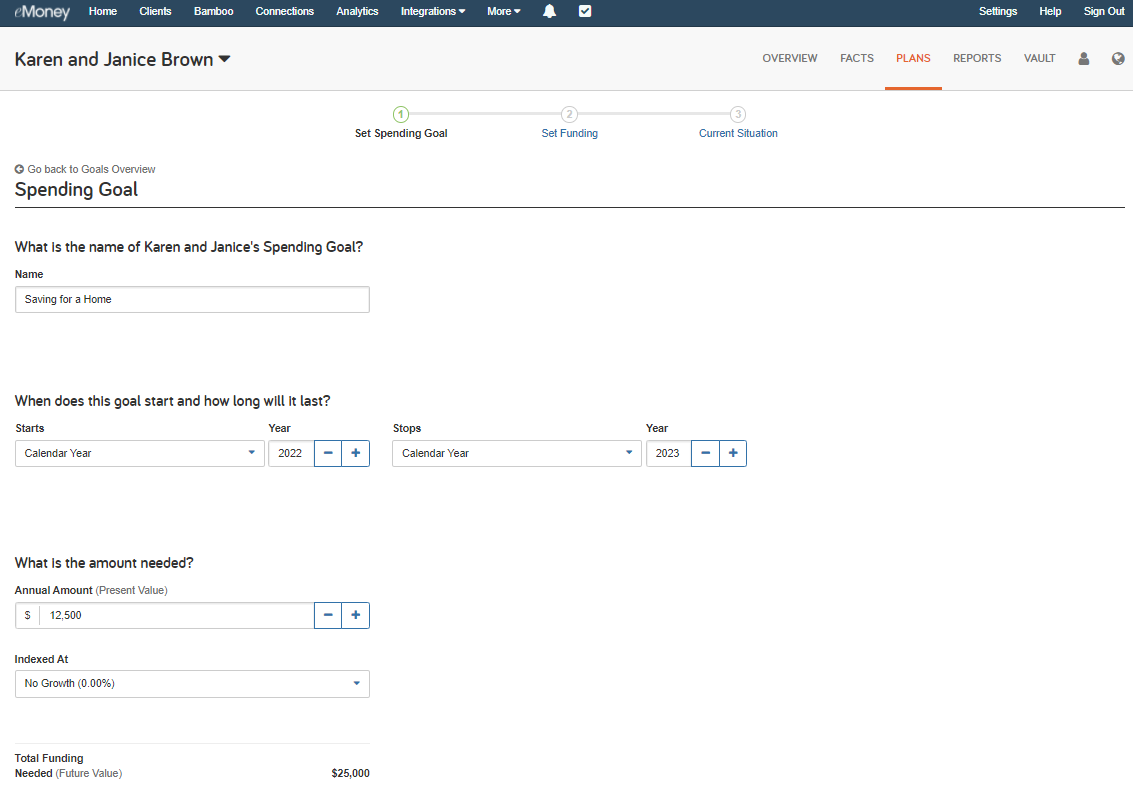Open the client profile person icon
This screenshot has width=1133, height=796.
[1083, 59]
